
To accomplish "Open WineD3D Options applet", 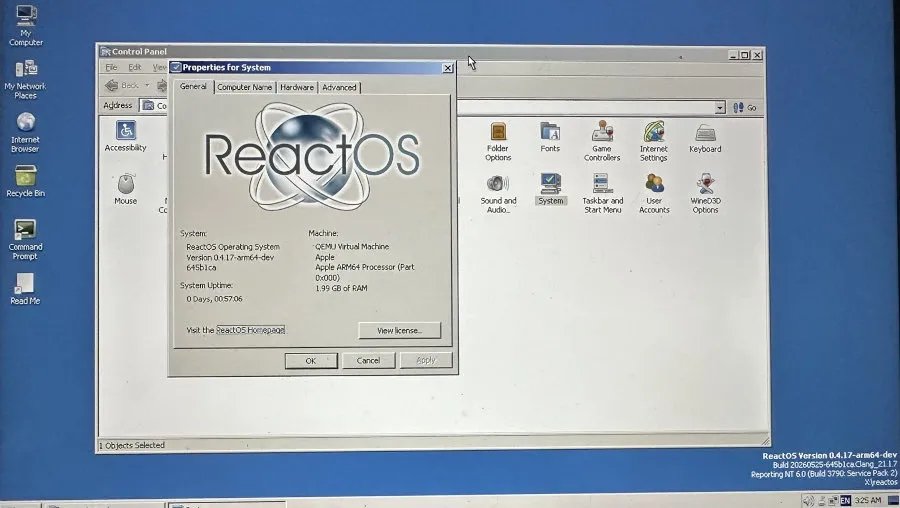I will click(705, 194).
